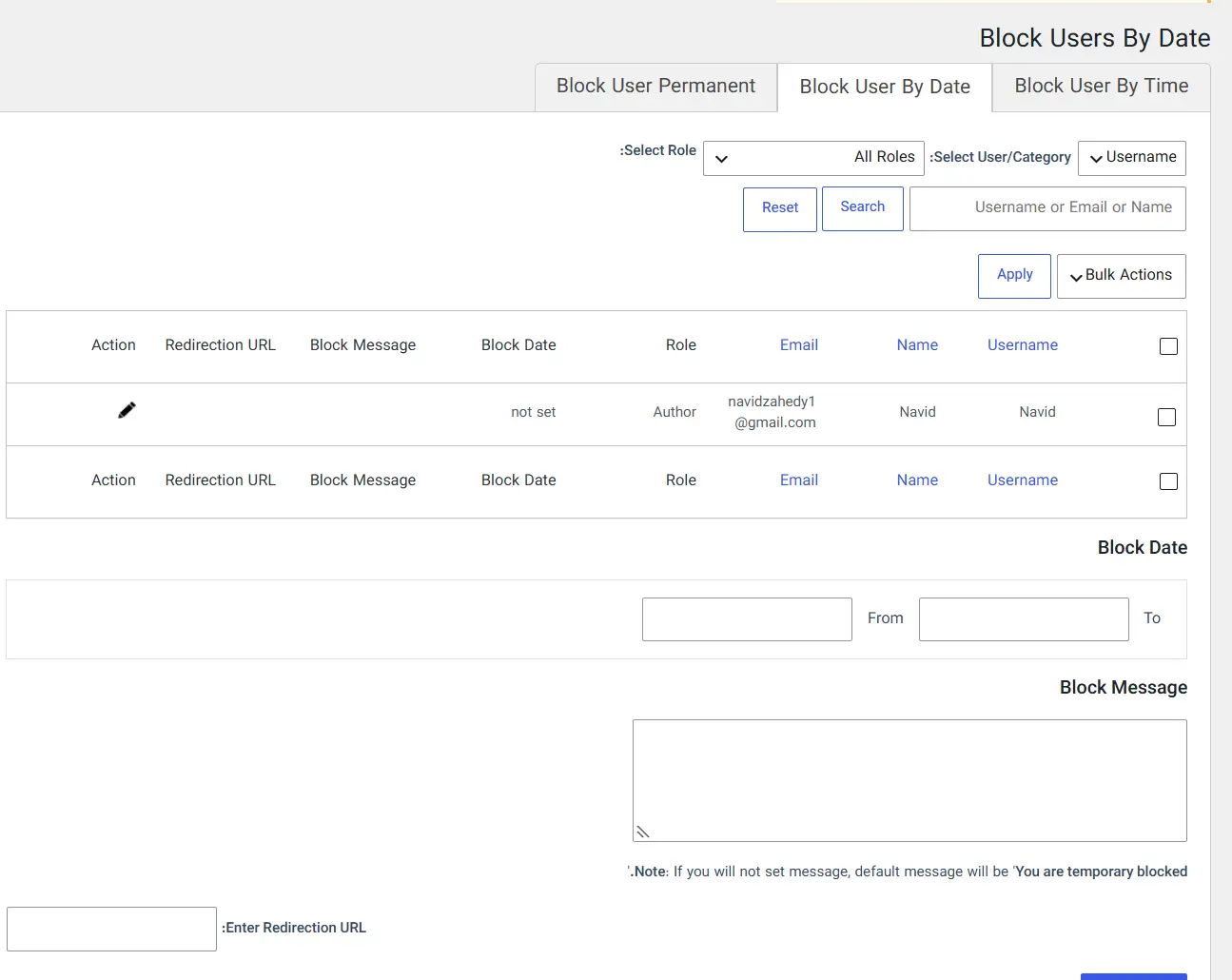
Task: Click the Author role cell
Action: click(675, 412)
